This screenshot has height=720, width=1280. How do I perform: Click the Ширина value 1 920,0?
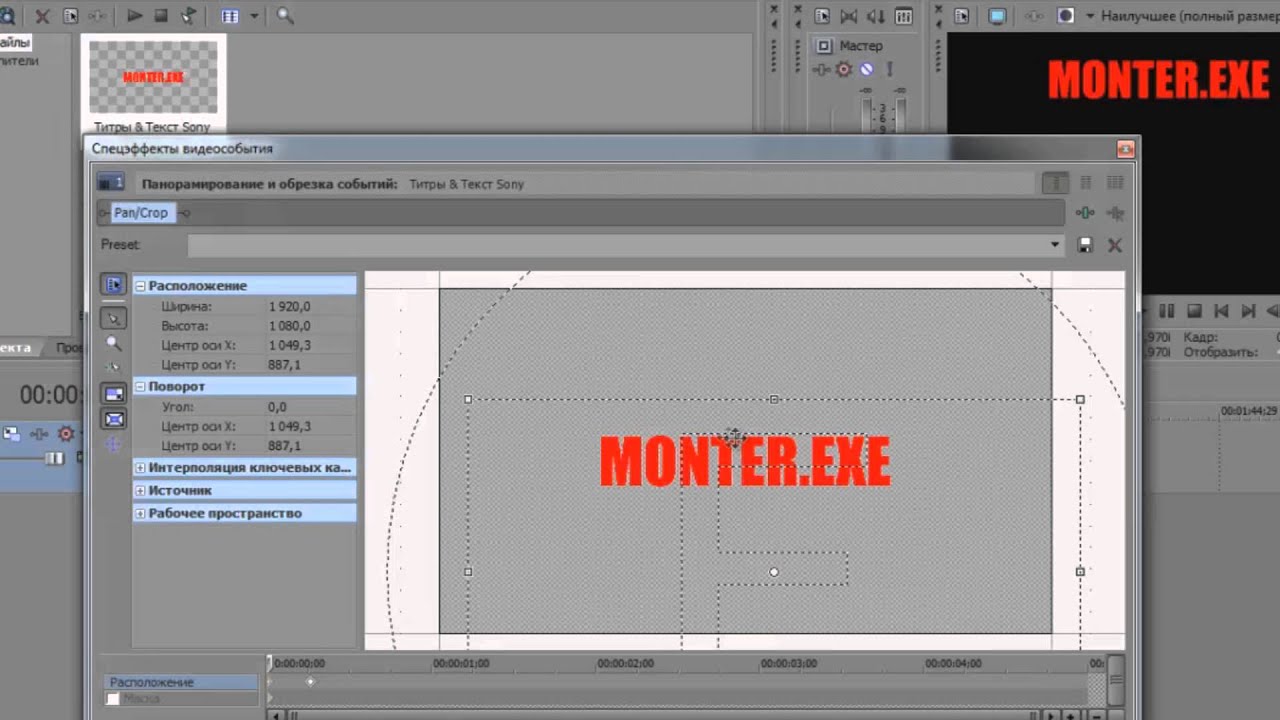pos(290,307)
